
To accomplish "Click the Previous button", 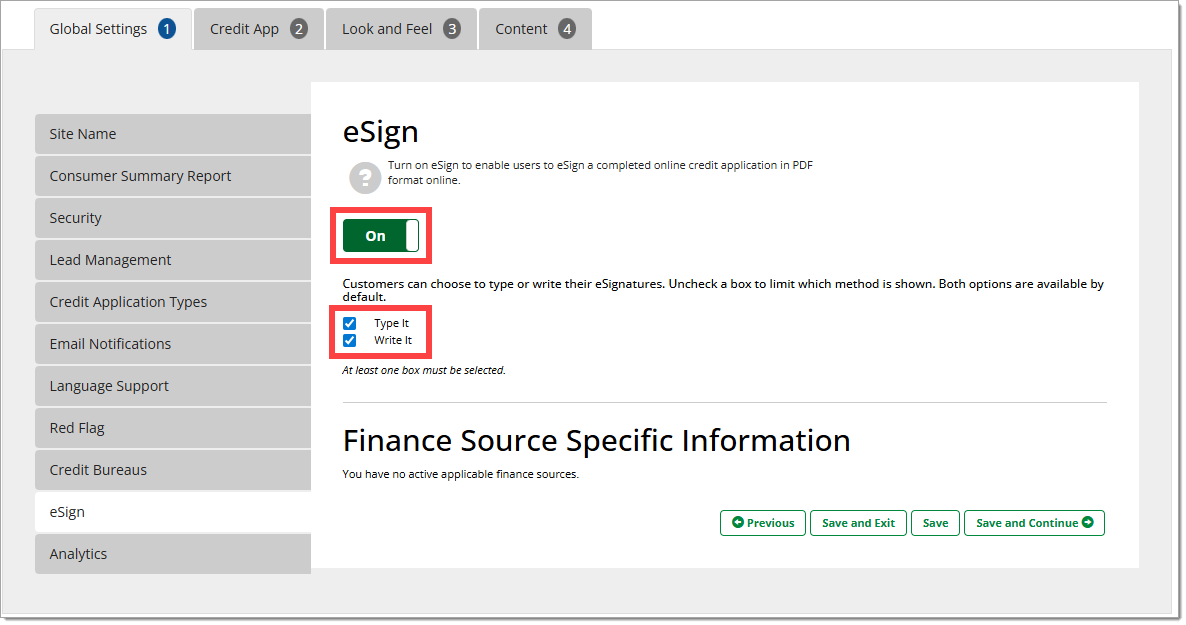I will 762,523.
